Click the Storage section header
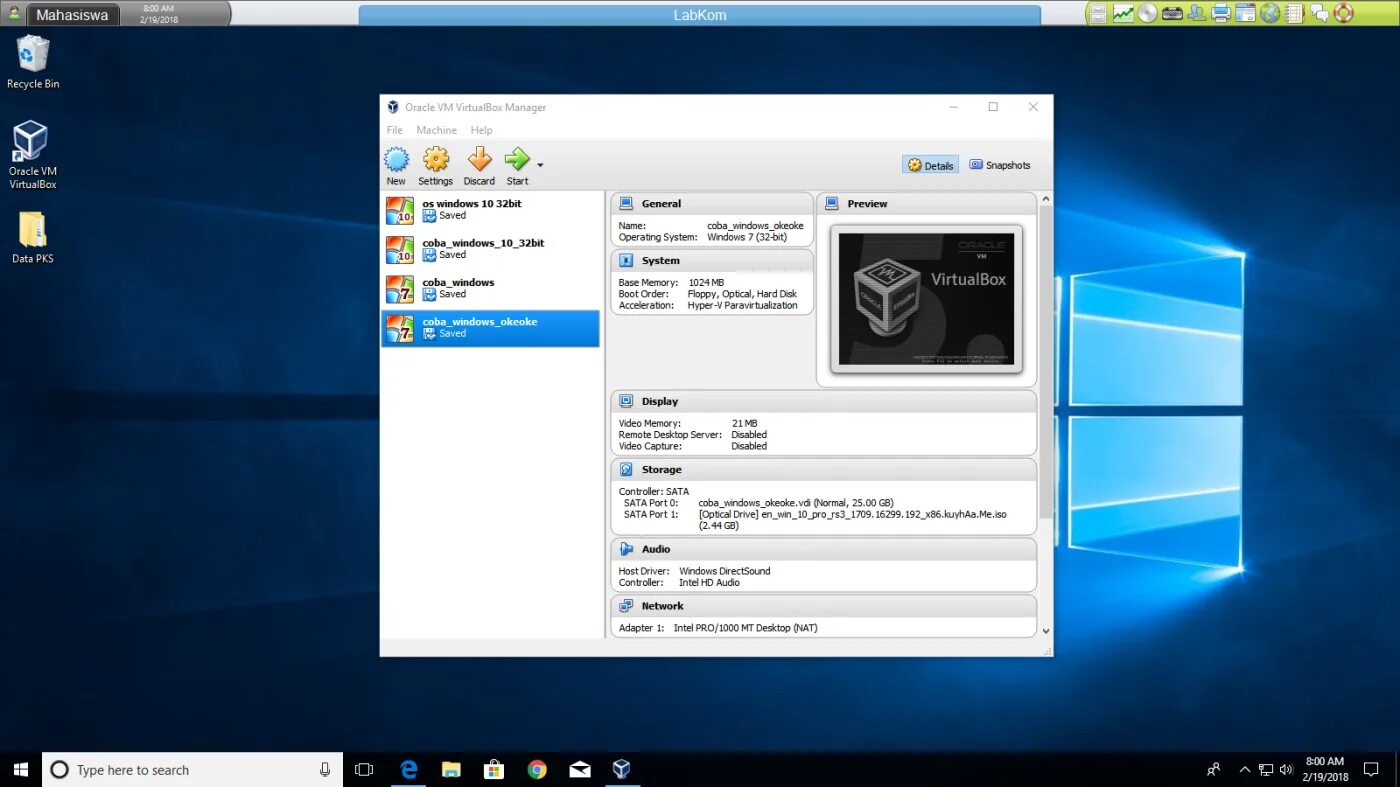This screenshot has height=787, width=1400. click(824, 469)
